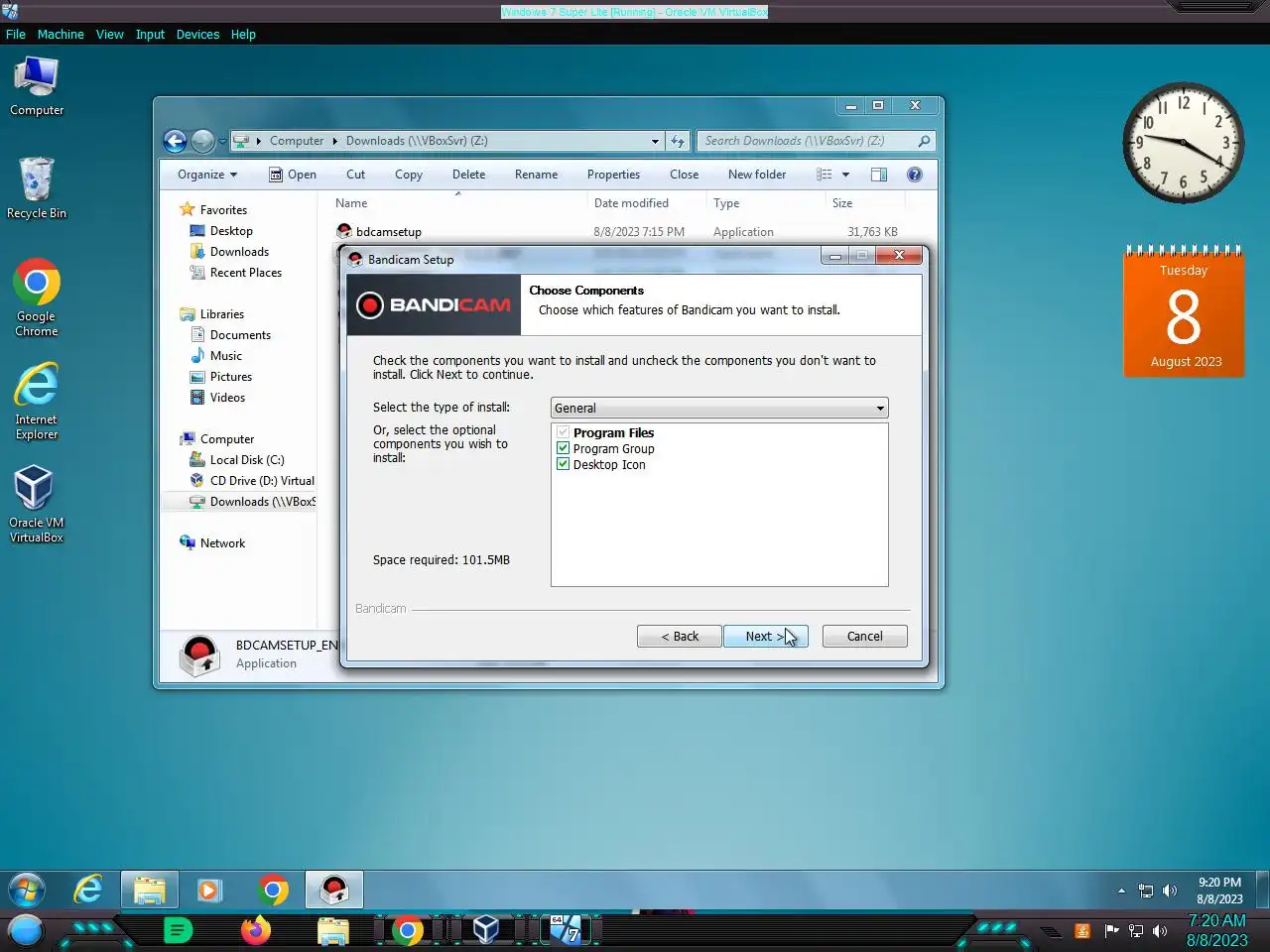Open the media player guest taskbar icon
Screen dimensions: 1270x952
click(209, 890)
